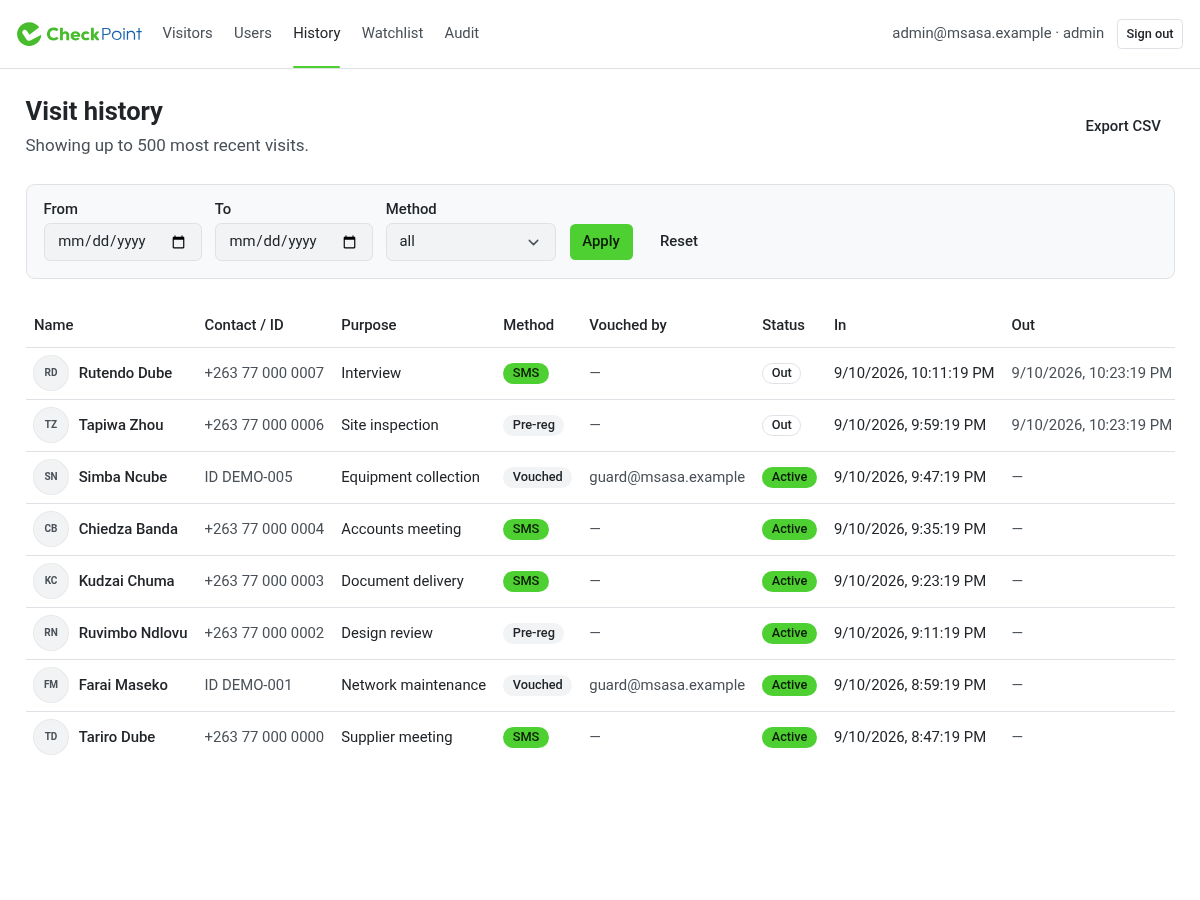This screenshot has width=1200, height=900.
Task: Click the SN avatar for Simba Ncube
Action: coord(51,477)
